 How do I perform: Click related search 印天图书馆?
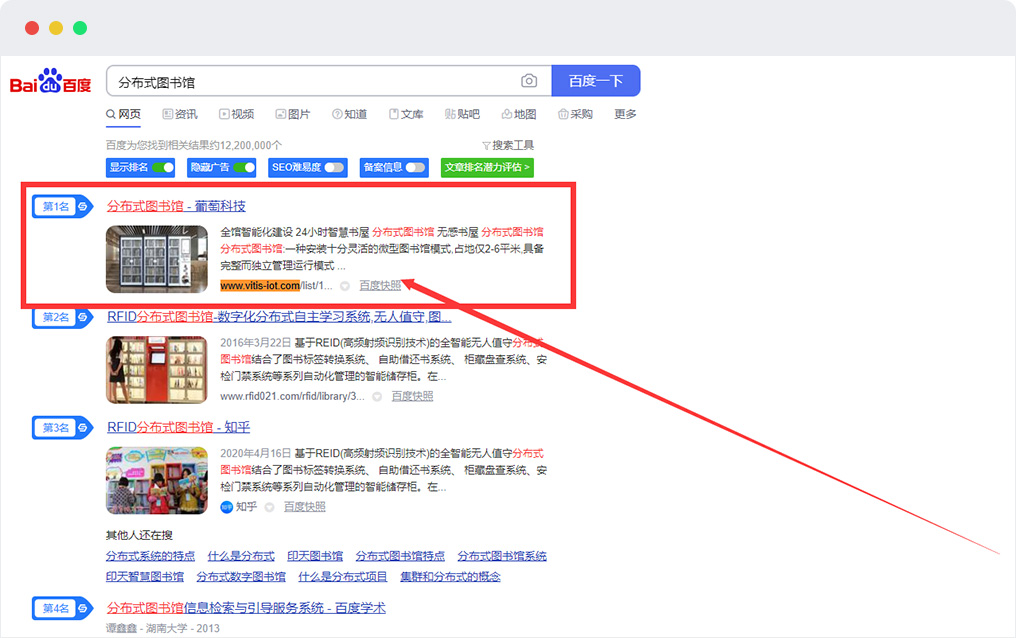coord(315,556)
